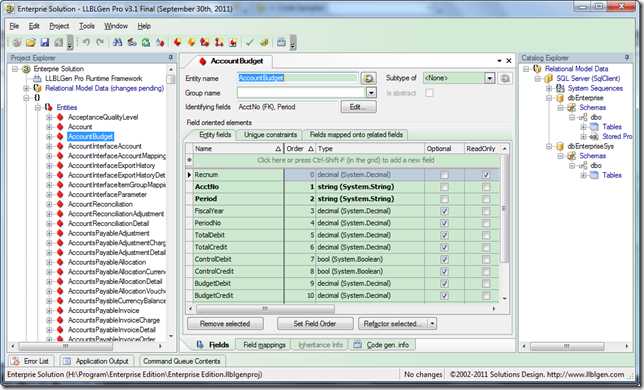
Task: Click the Redo toolbar icon
Action: coord(100,42)
